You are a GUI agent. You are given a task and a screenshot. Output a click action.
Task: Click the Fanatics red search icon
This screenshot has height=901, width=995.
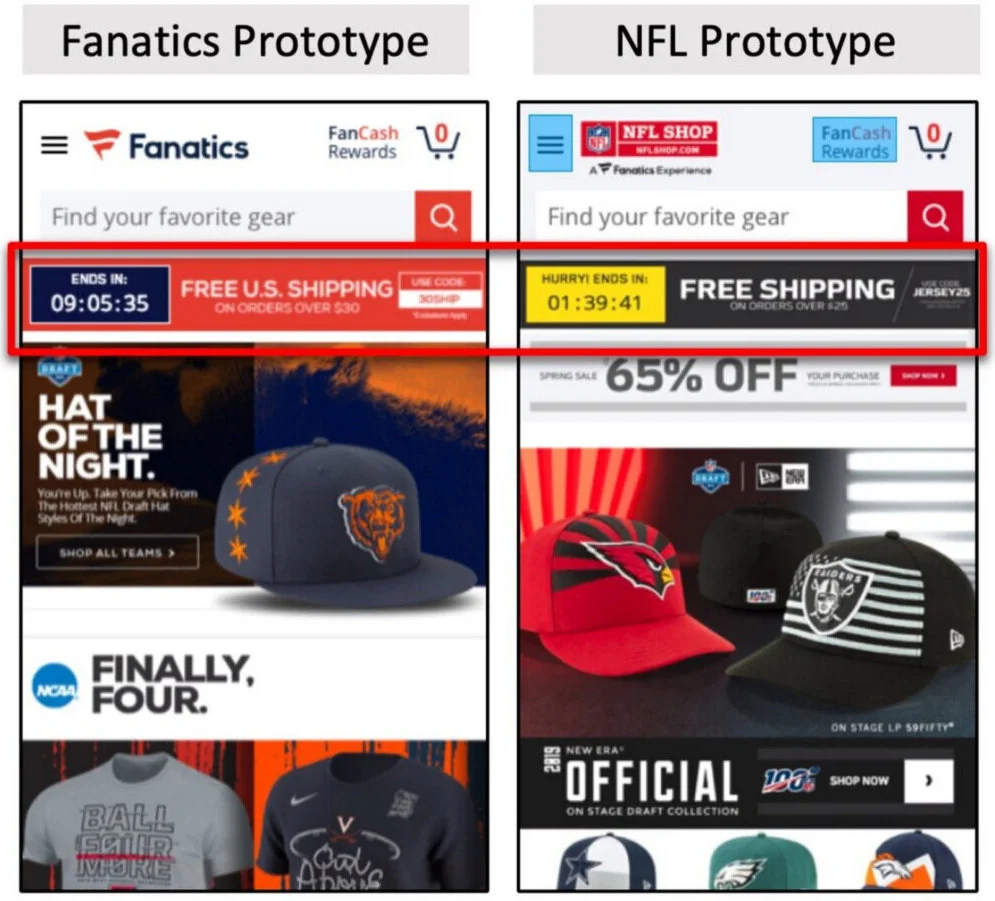pos(443,217)
